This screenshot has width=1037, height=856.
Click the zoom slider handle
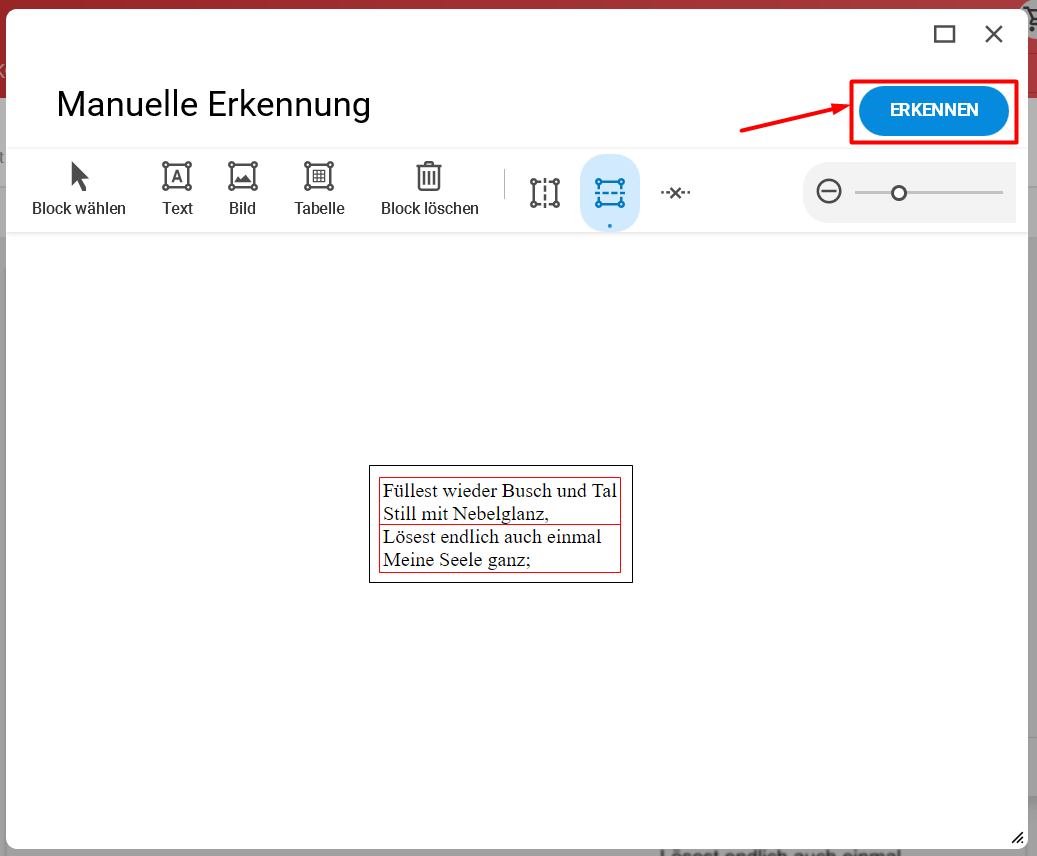pos(899,193)
